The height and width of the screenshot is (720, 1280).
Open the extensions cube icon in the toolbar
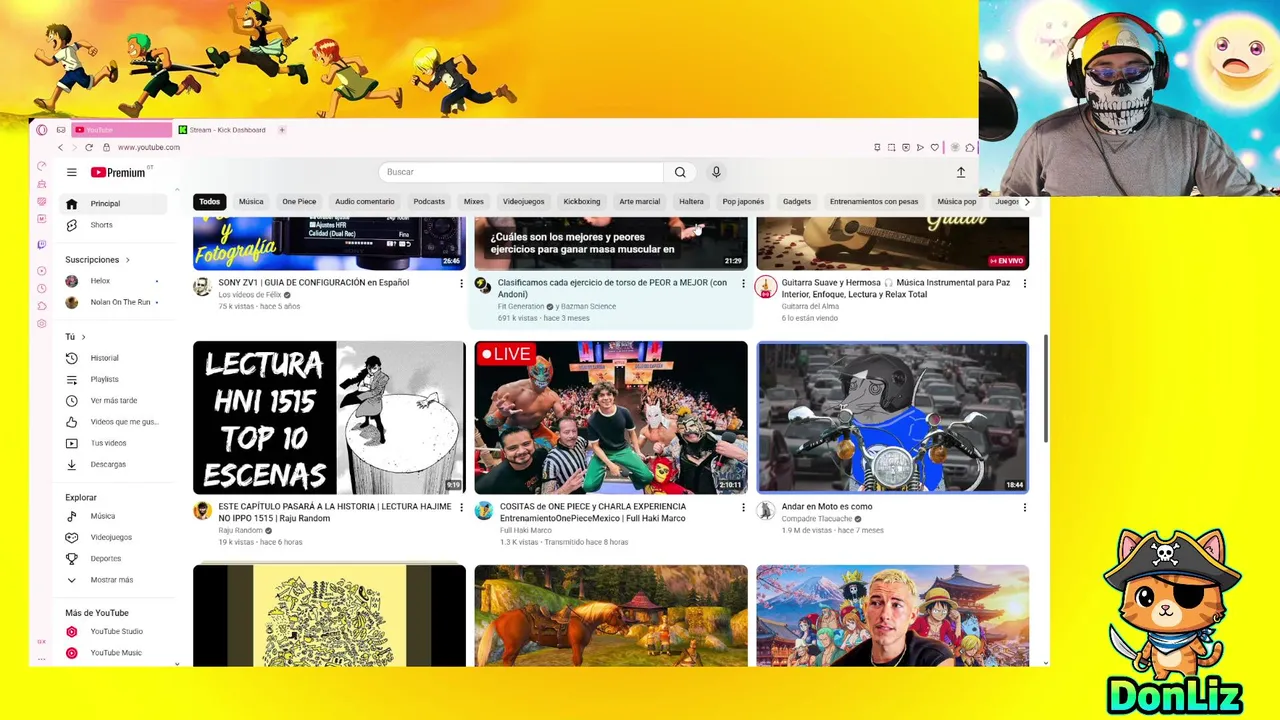tap(970, 147)
